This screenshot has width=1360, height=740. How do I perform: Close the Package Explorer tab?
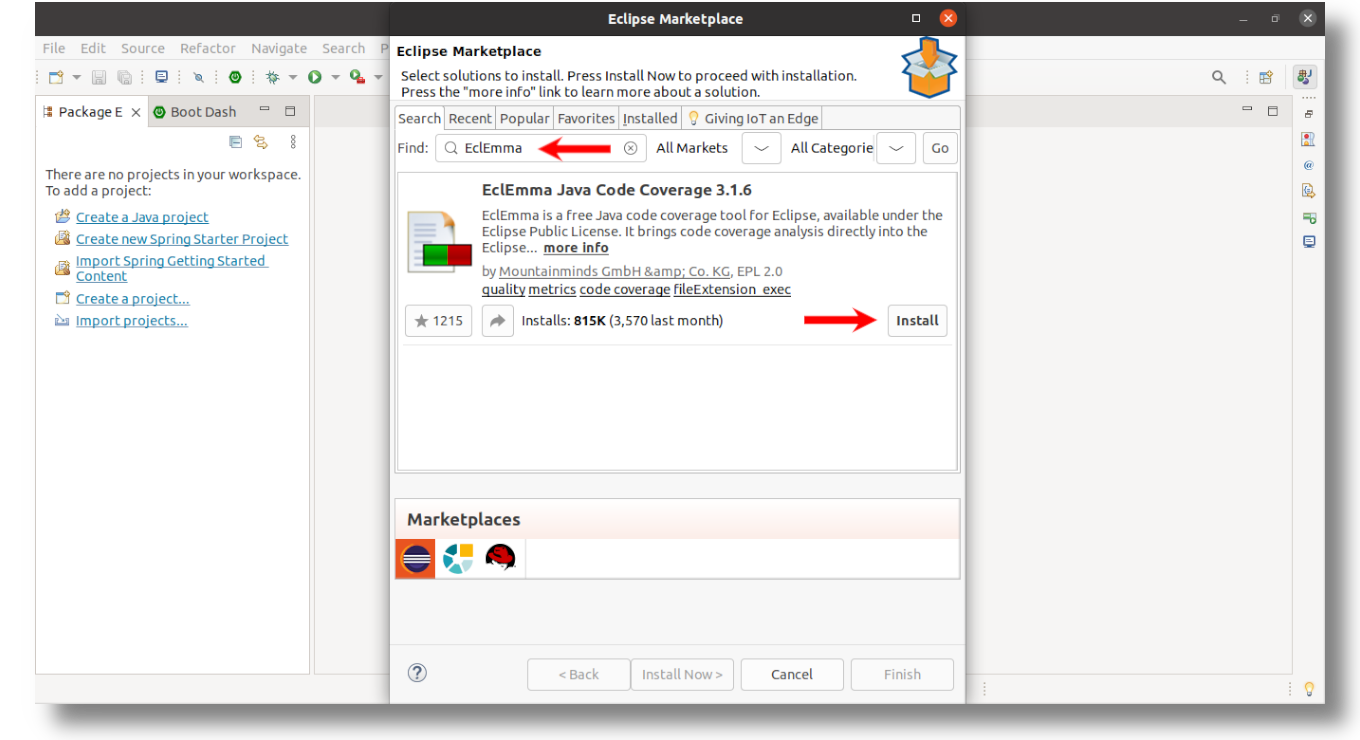pyautogui.click(x=136, y=112)
